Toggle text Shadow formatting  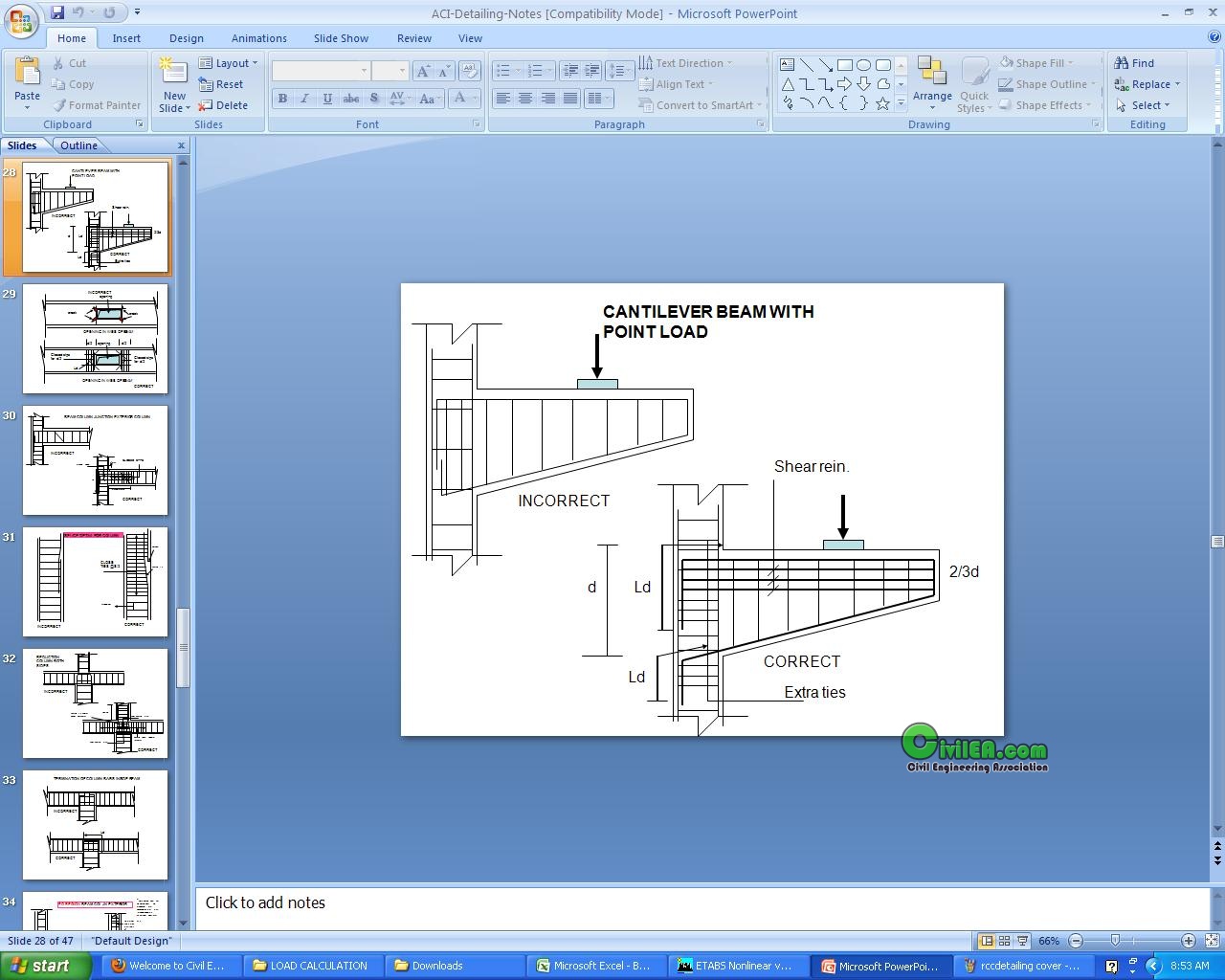pyautogui.click(x=373, y=99)
